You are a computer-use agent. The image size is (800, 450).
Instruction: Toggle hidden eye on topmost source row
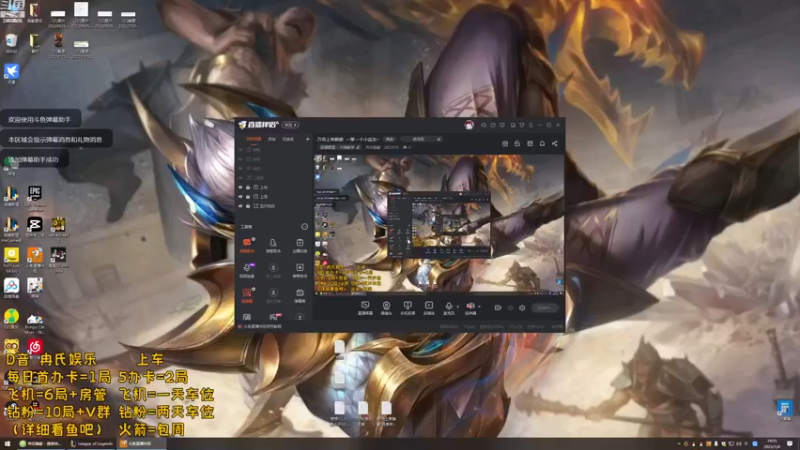[x=241, y=150]
